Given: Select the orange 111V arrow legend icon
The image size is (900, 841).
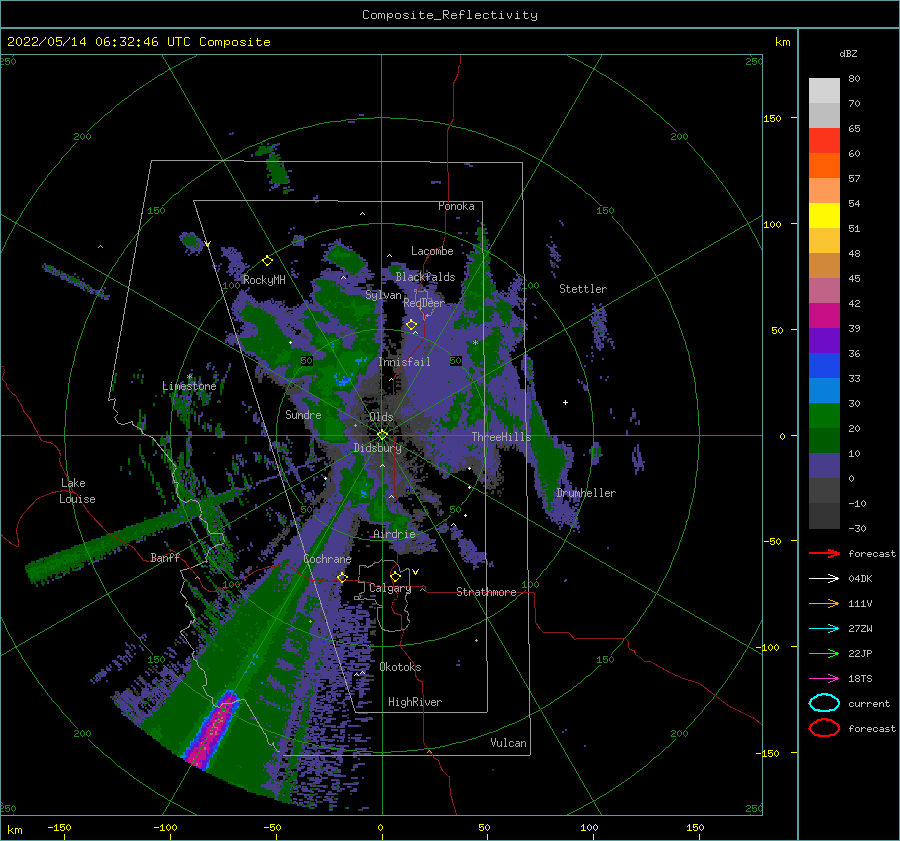Looking at the screenshot, I should coord(824,603).
